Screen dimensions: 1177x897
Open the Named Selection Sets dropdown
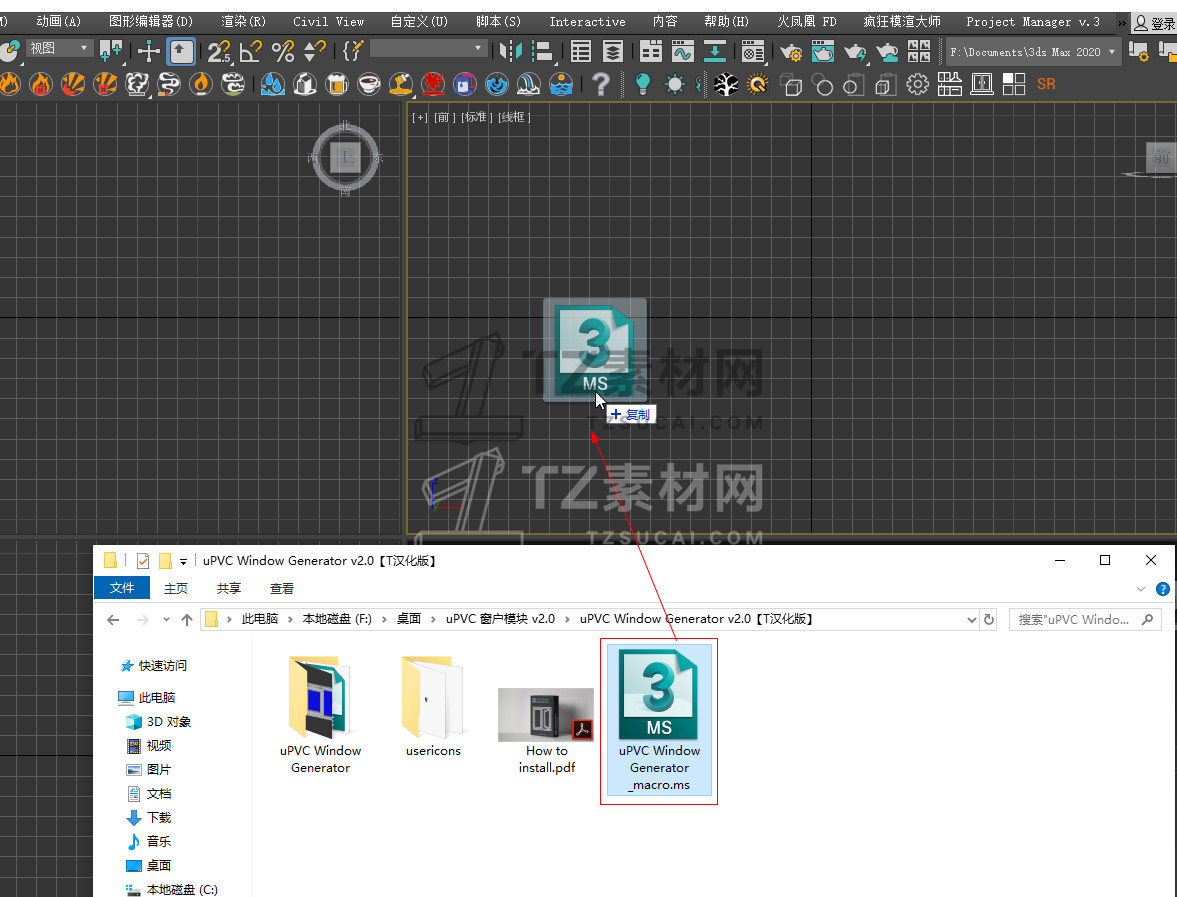coord(427,50)
